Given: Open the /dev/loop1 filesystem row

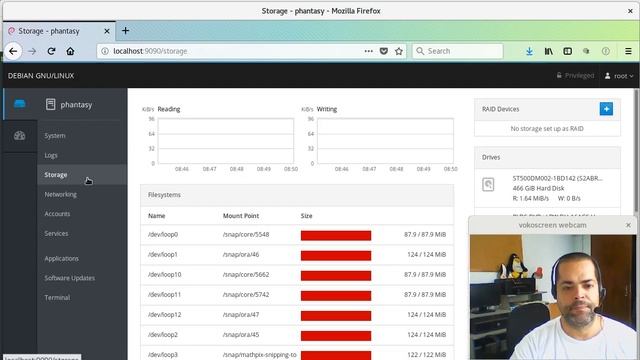Looking at the screenshot, I should (297, 255).
